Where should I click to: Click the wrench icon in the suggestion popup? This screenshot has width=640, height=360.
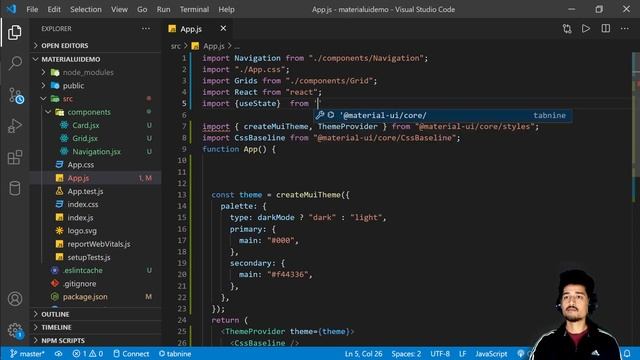pos(320,115)
